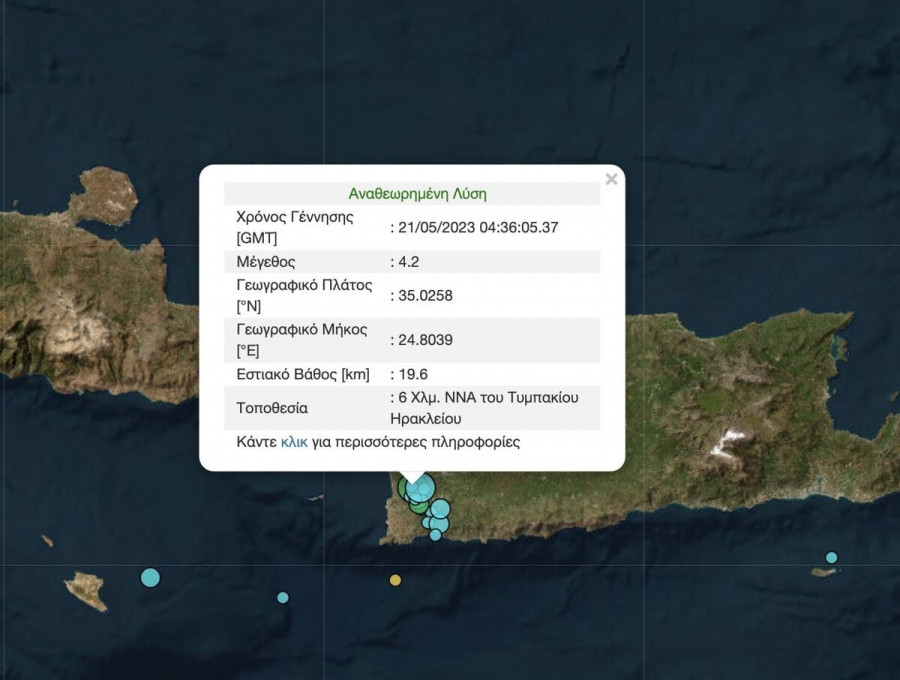Click the origin time 21/05/2023 04:36:05.37
900x680 pixels.
[478, 228]
